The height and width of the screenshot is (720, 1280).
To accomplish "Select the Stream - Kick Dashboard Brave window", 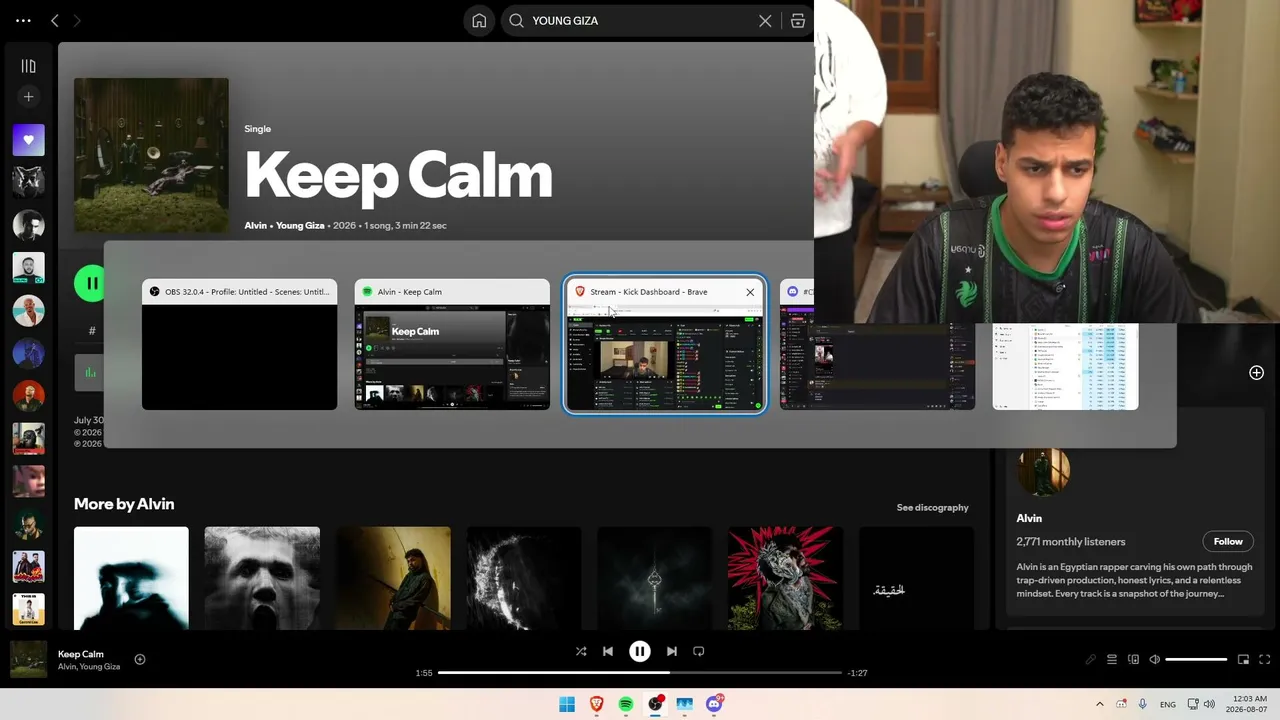I will click(x=665, y=344).
